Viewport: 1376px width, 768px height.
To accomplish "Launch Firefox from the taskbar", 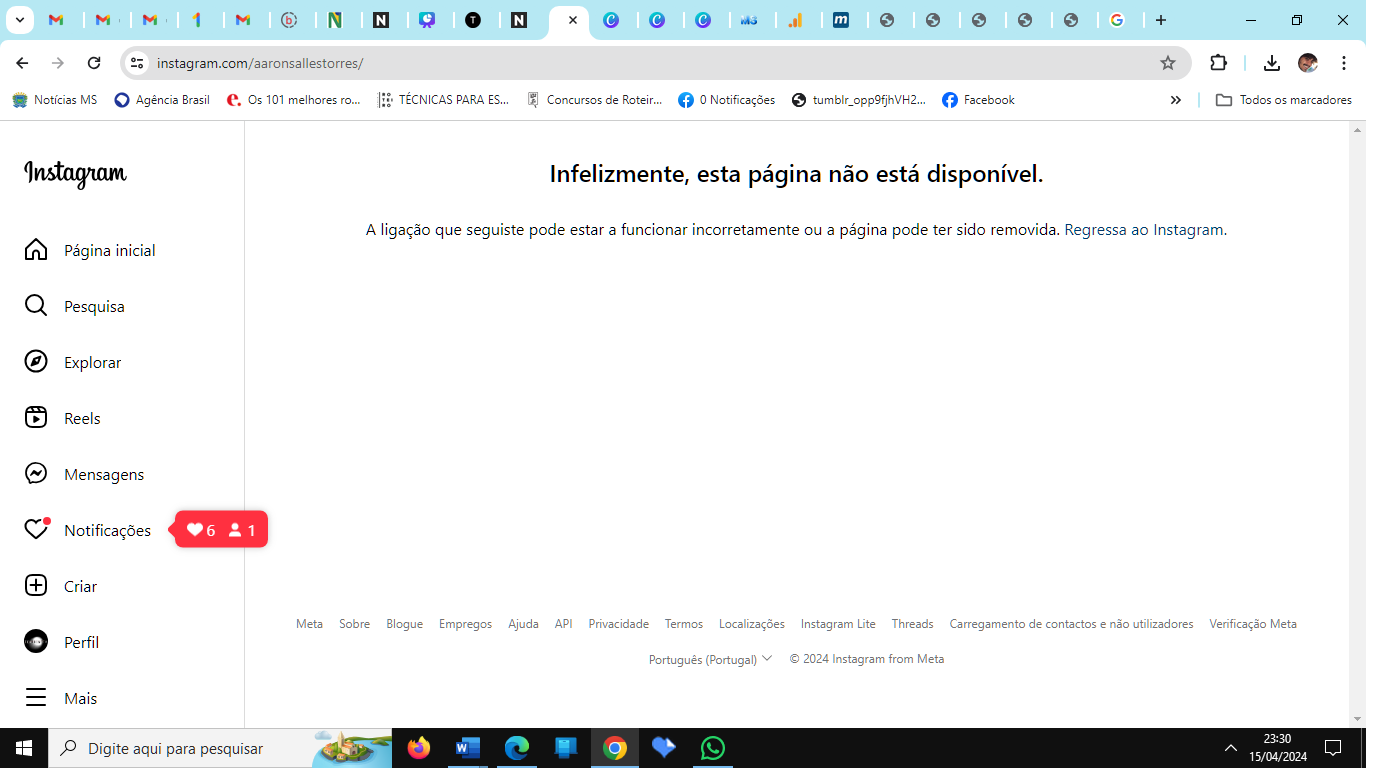I will (419, 748).
